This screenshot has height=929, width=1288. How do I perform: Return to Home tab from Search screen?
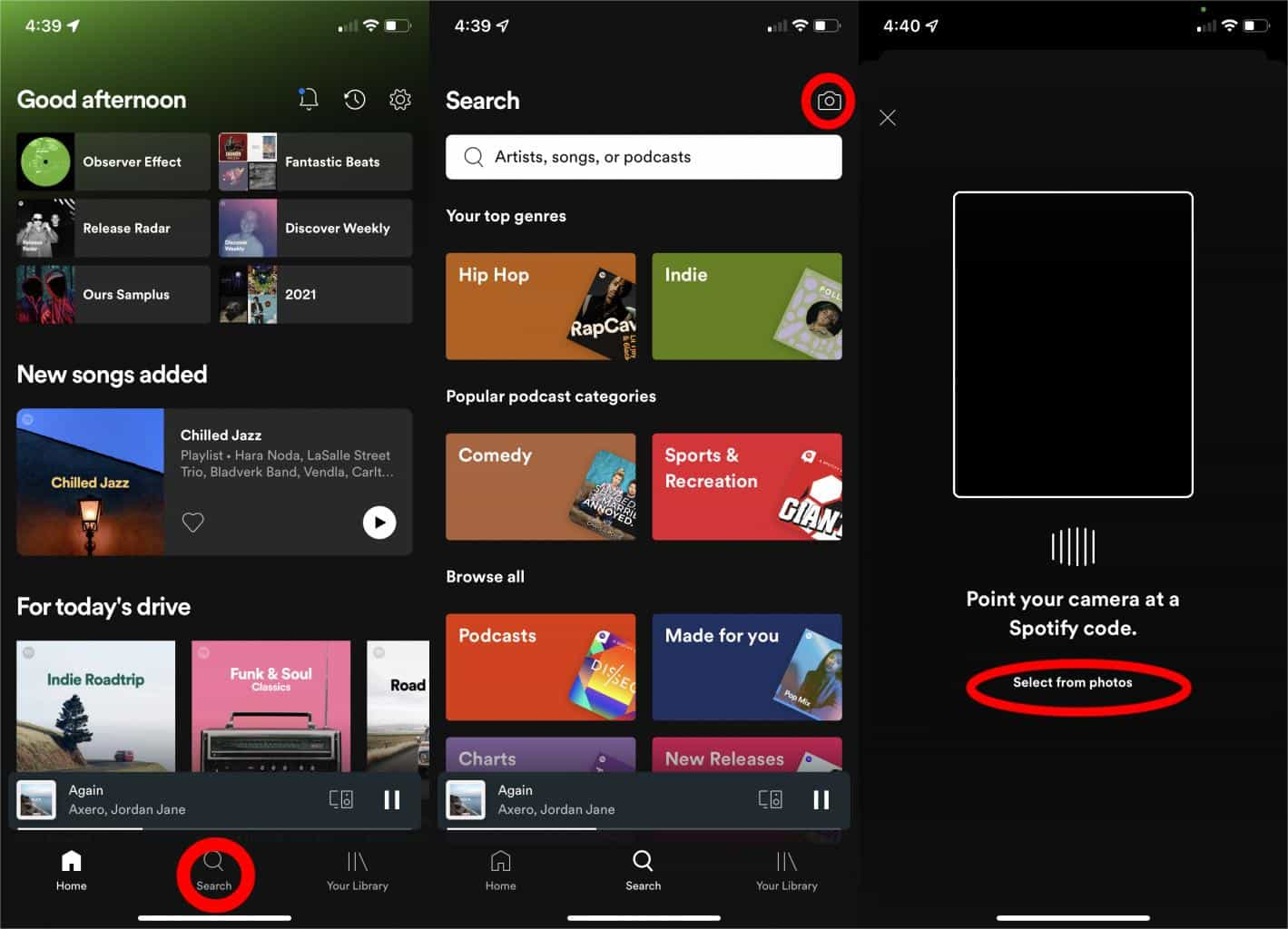point(500,871)
